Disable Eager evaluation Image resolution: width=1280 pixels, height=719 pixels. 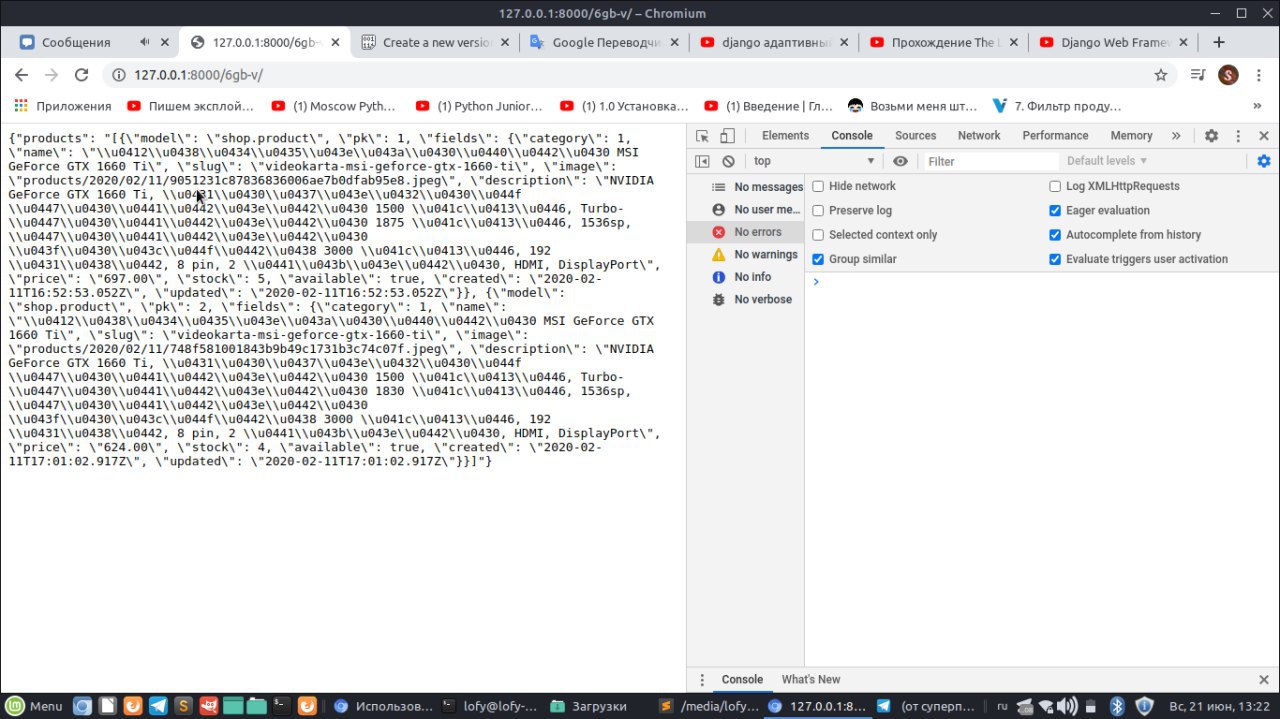click(x=1055, y=210)
